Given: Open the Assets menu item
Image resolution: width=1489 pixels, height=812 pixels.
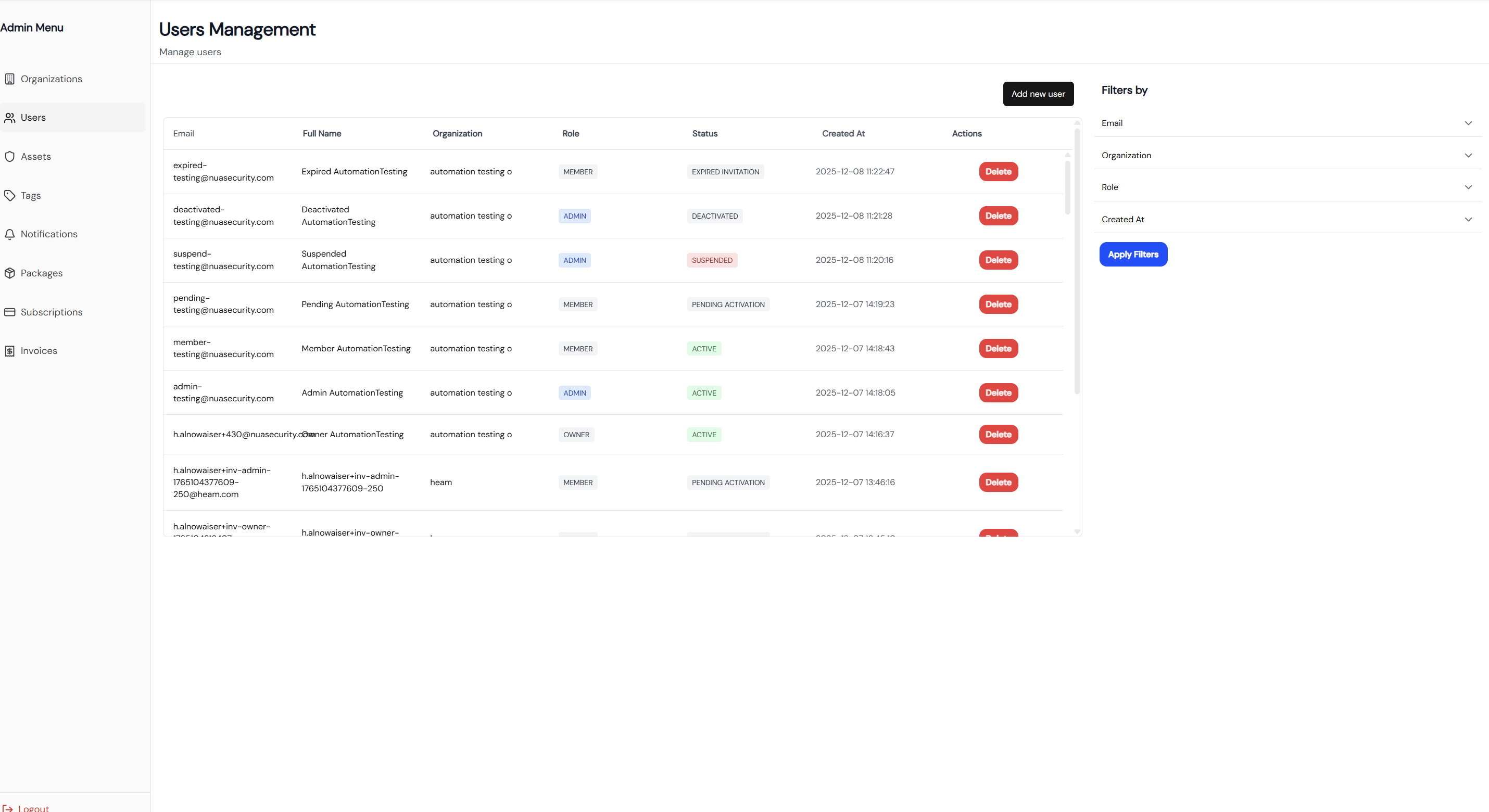Looking at the screenshot, I should pos(36,157).
